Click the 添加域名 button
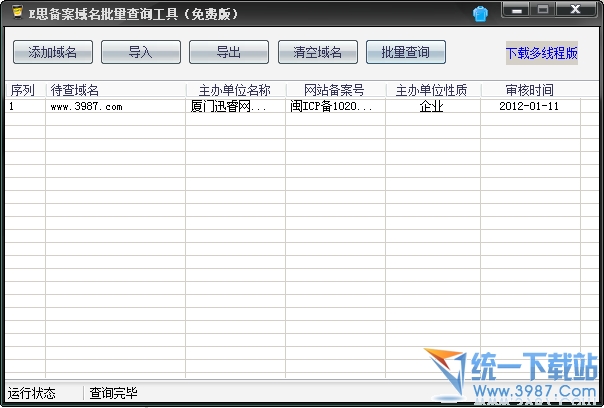The height and width of the screenshot is (408, 604). (x=53, y=52)
